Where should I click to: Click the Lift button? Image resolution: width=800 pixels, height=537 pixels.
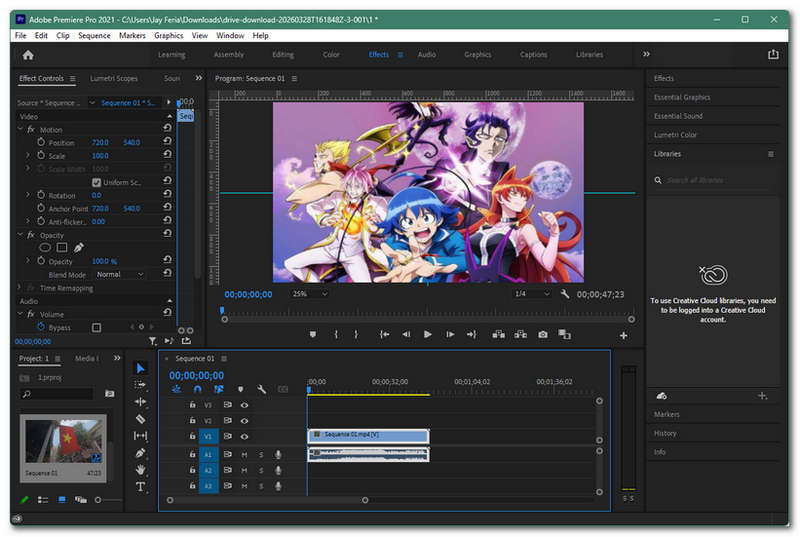point(498,335)
